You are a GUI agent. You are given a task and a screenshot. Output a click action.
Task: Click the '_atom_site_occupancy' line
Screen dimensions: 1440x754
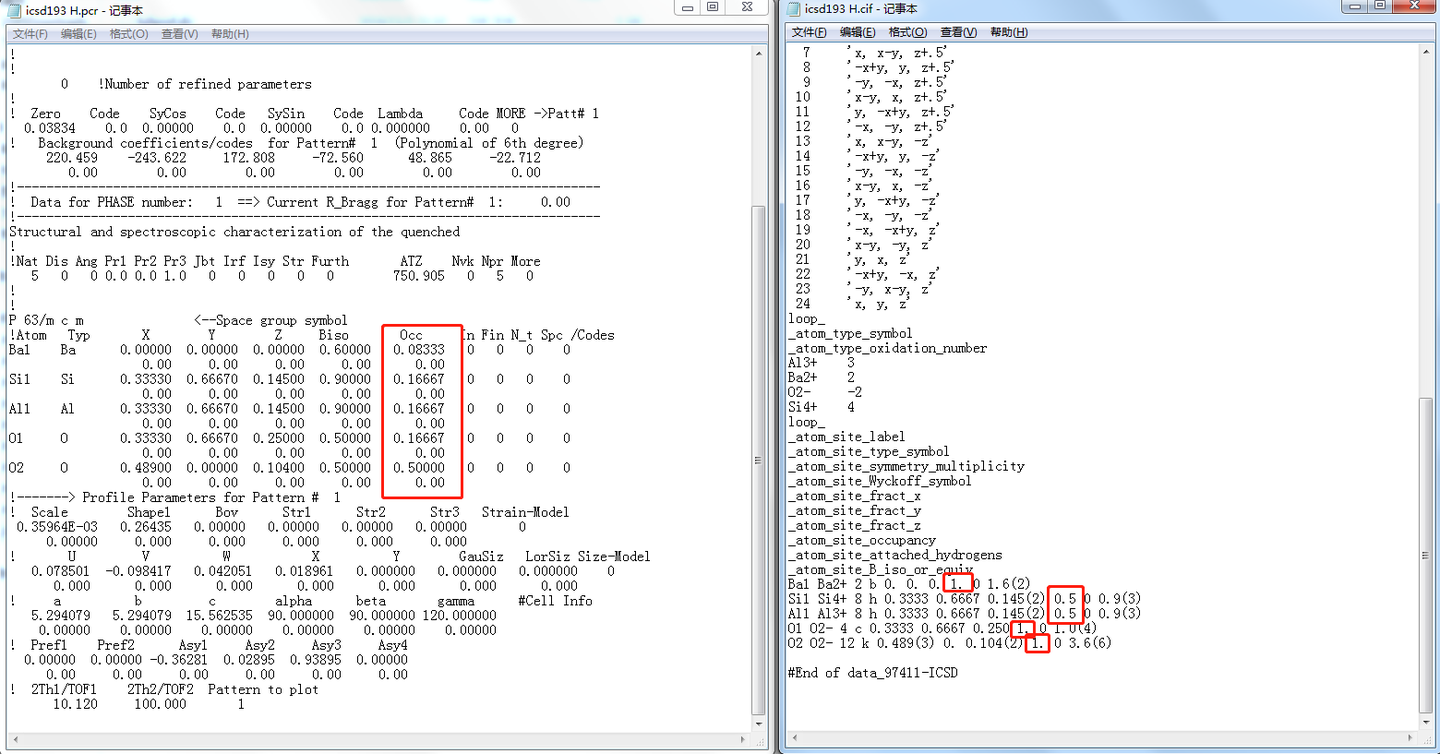click(x=861, y=540)
